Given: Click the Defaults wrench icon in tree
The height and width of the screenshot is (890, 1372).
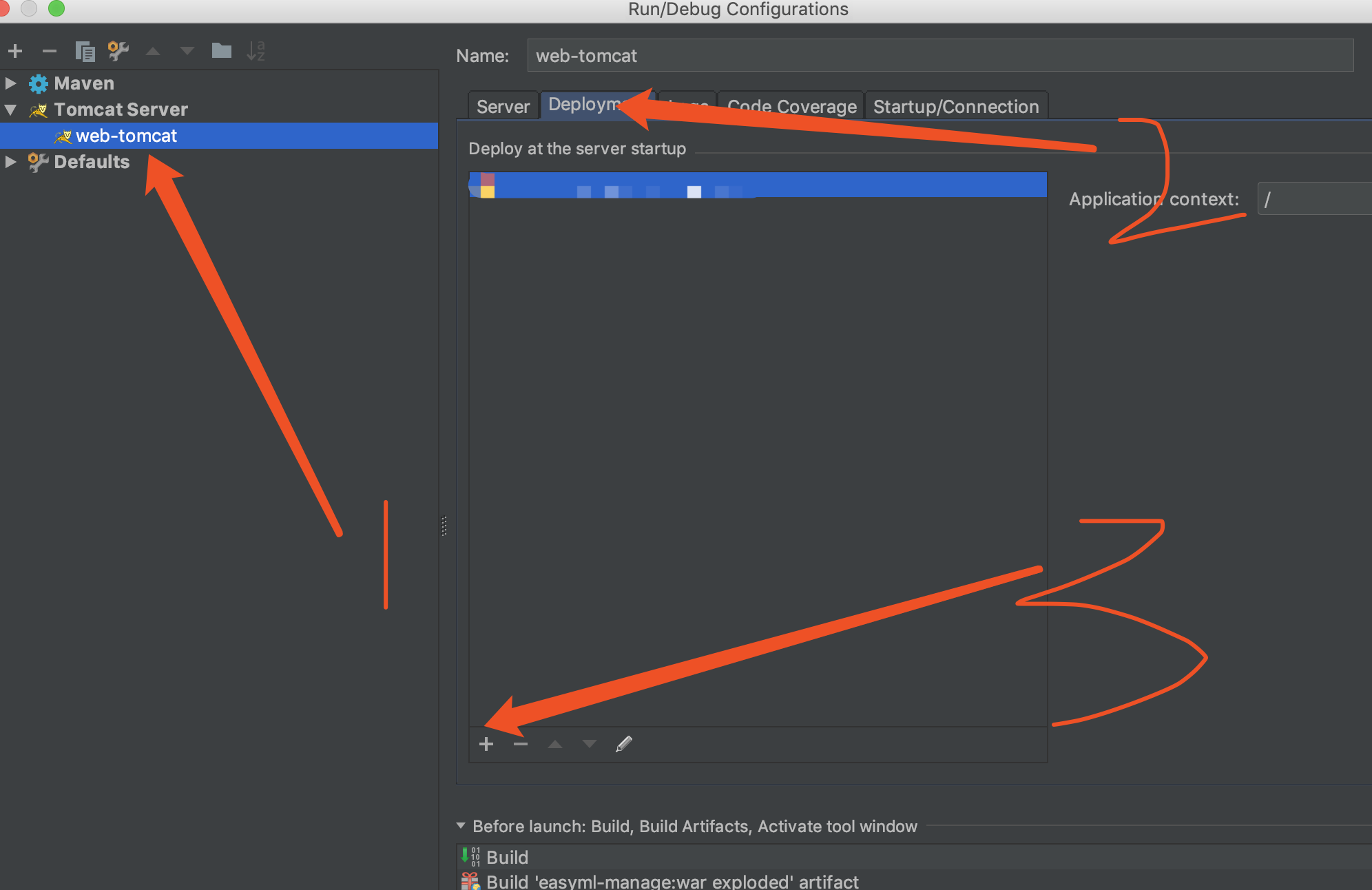Looking at the screenshot, I should (x=39, y=162).
